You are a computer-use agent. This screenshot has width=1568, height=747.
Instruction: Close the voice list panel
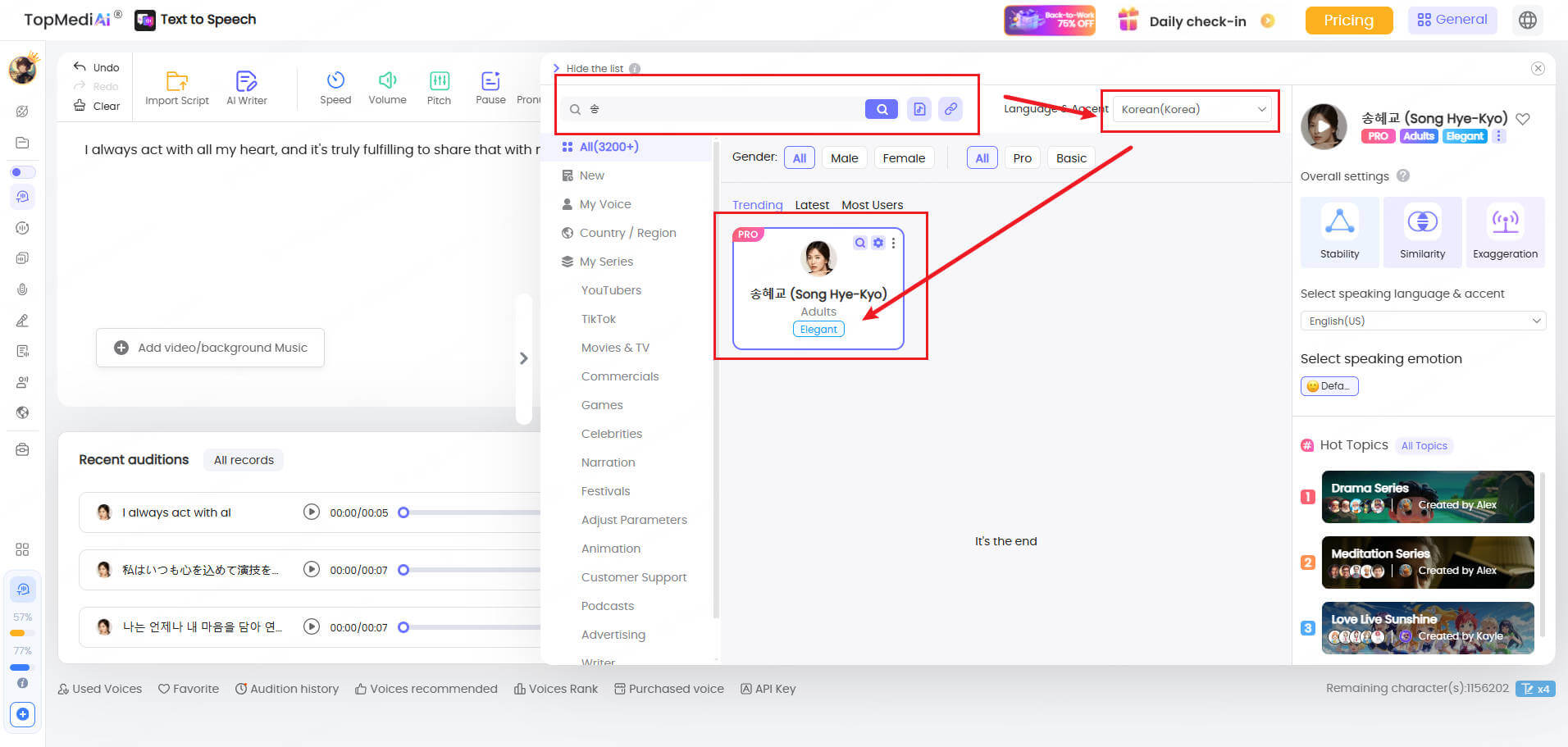coord(1538,68)
